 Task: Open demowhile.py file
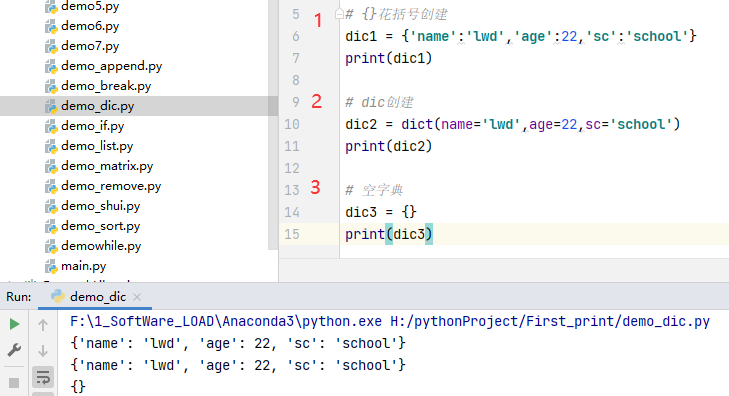[101, 246]
